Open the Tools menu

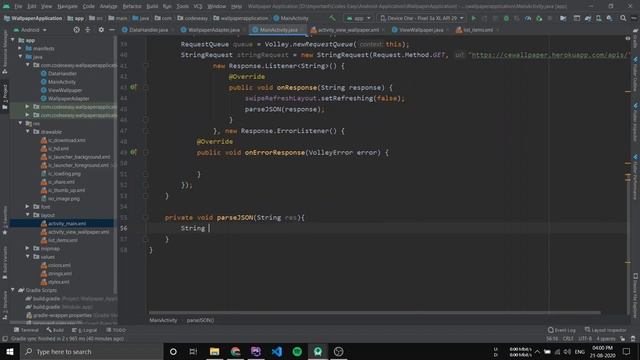[x=182, y=6]
